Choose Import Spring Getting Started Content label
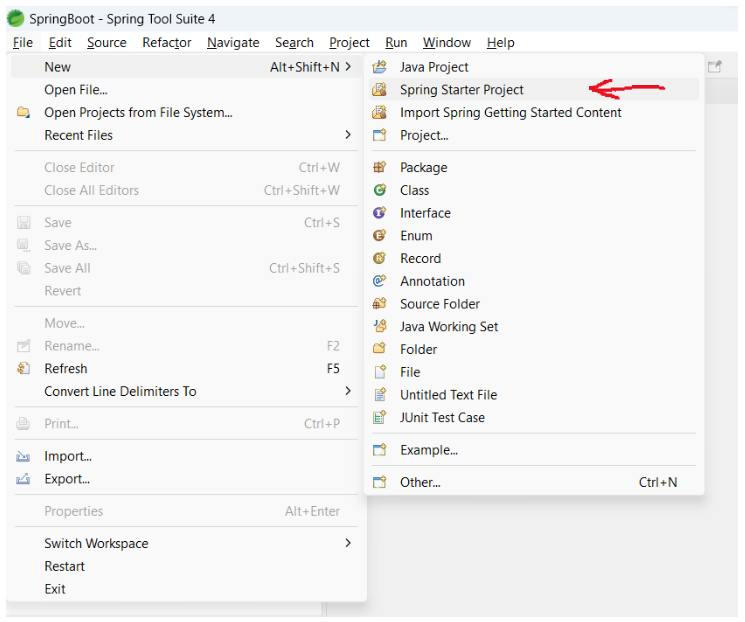The image size is (745, 622). click(x=511, y=113)
